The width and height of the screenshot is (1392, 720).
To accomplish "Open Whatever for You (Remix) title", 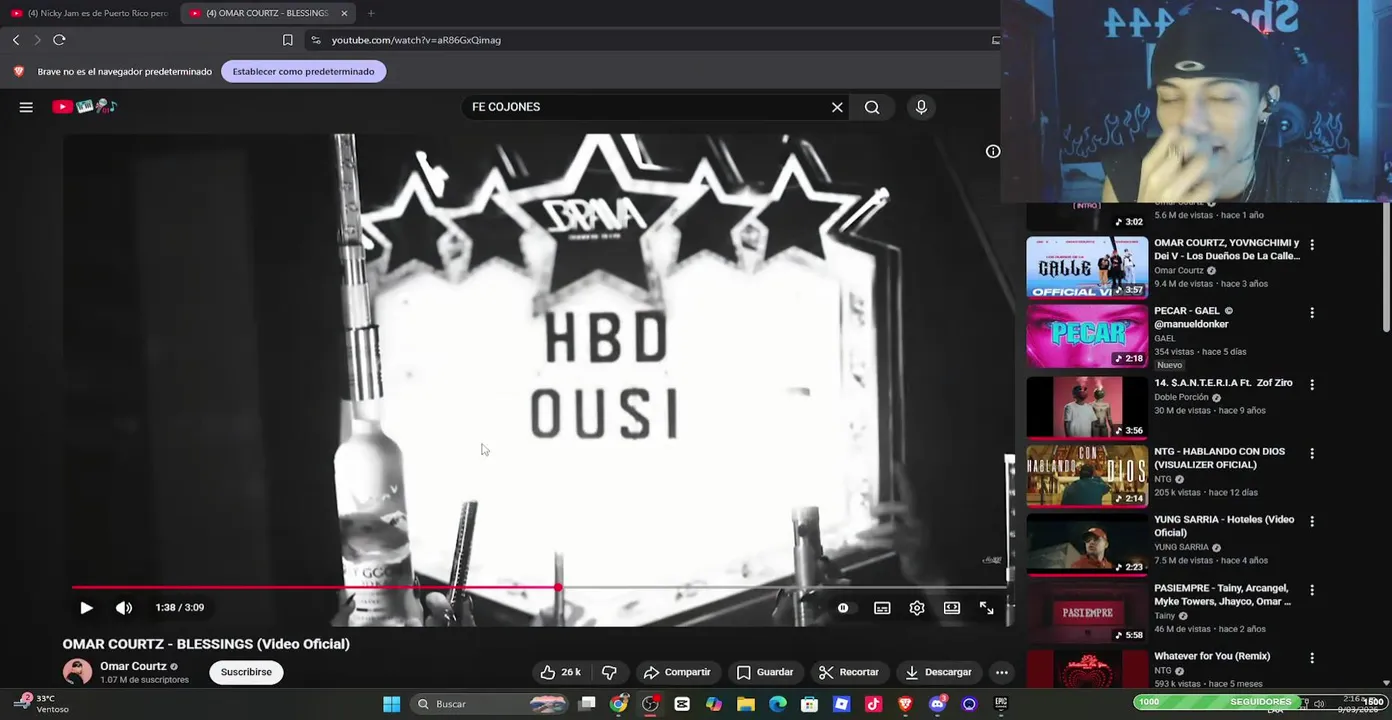I will [x=1212, y=656].
